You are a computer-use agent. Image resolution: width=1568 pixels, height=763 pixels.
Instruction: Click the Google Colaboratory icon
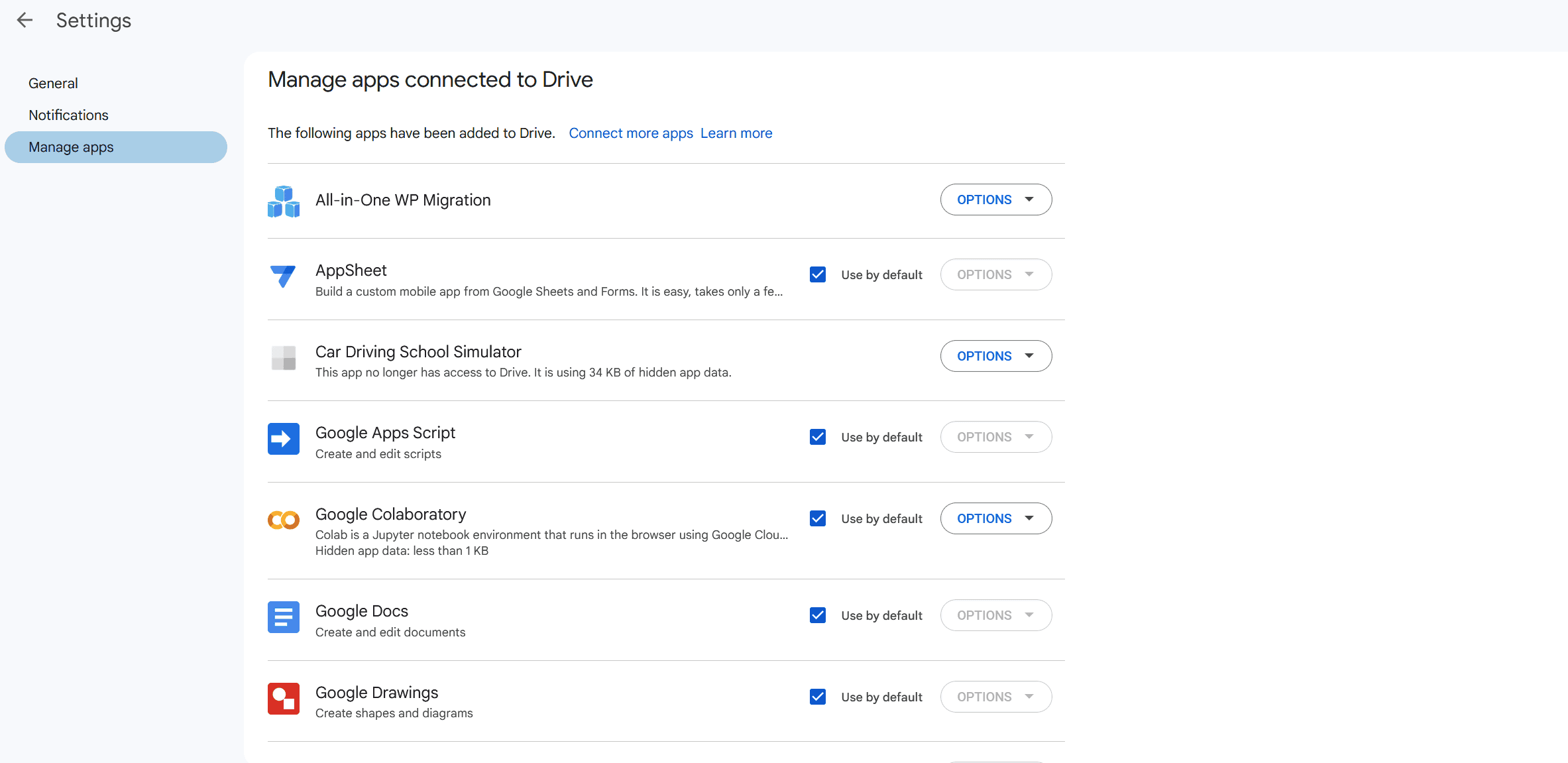(284, 520)
